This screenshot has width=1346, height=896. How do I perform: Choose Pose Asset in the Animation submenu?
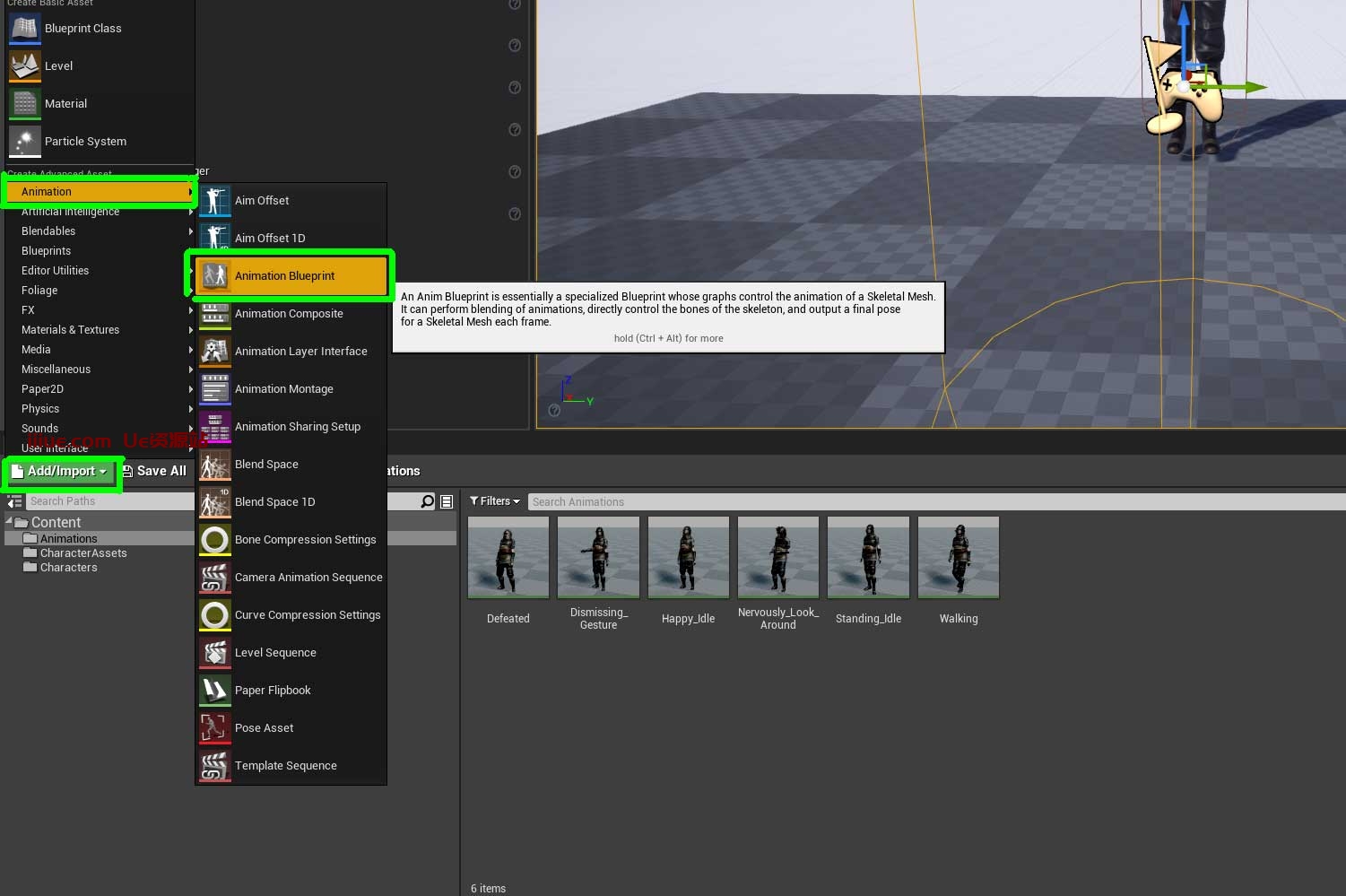tap(264, 728)
